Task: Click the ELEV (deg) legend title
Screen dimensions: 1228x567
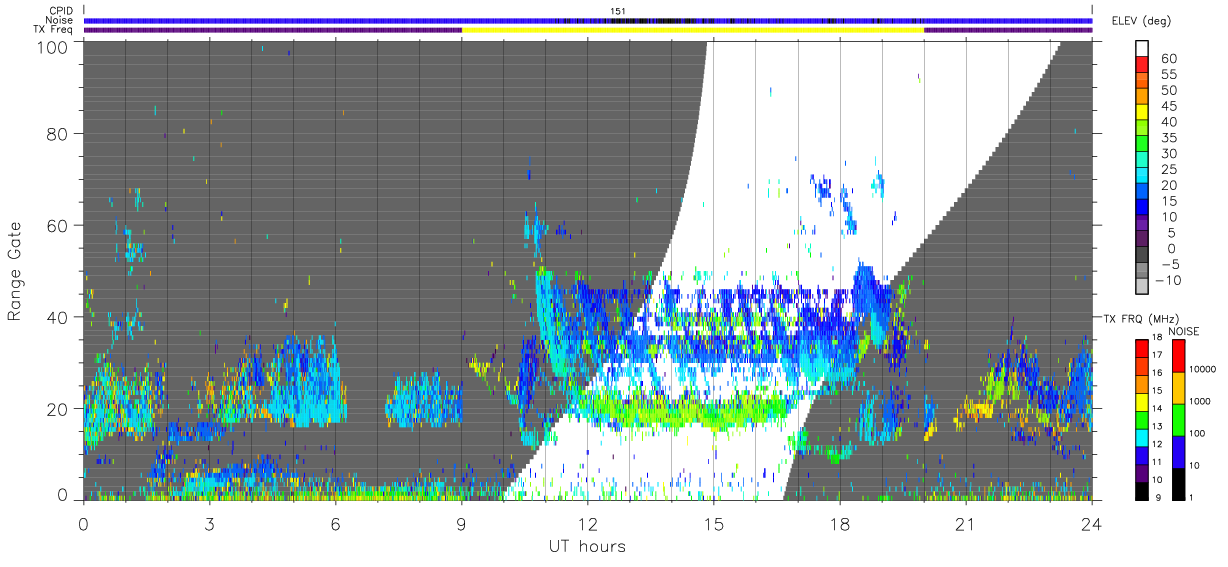Action: [1141, 21]
